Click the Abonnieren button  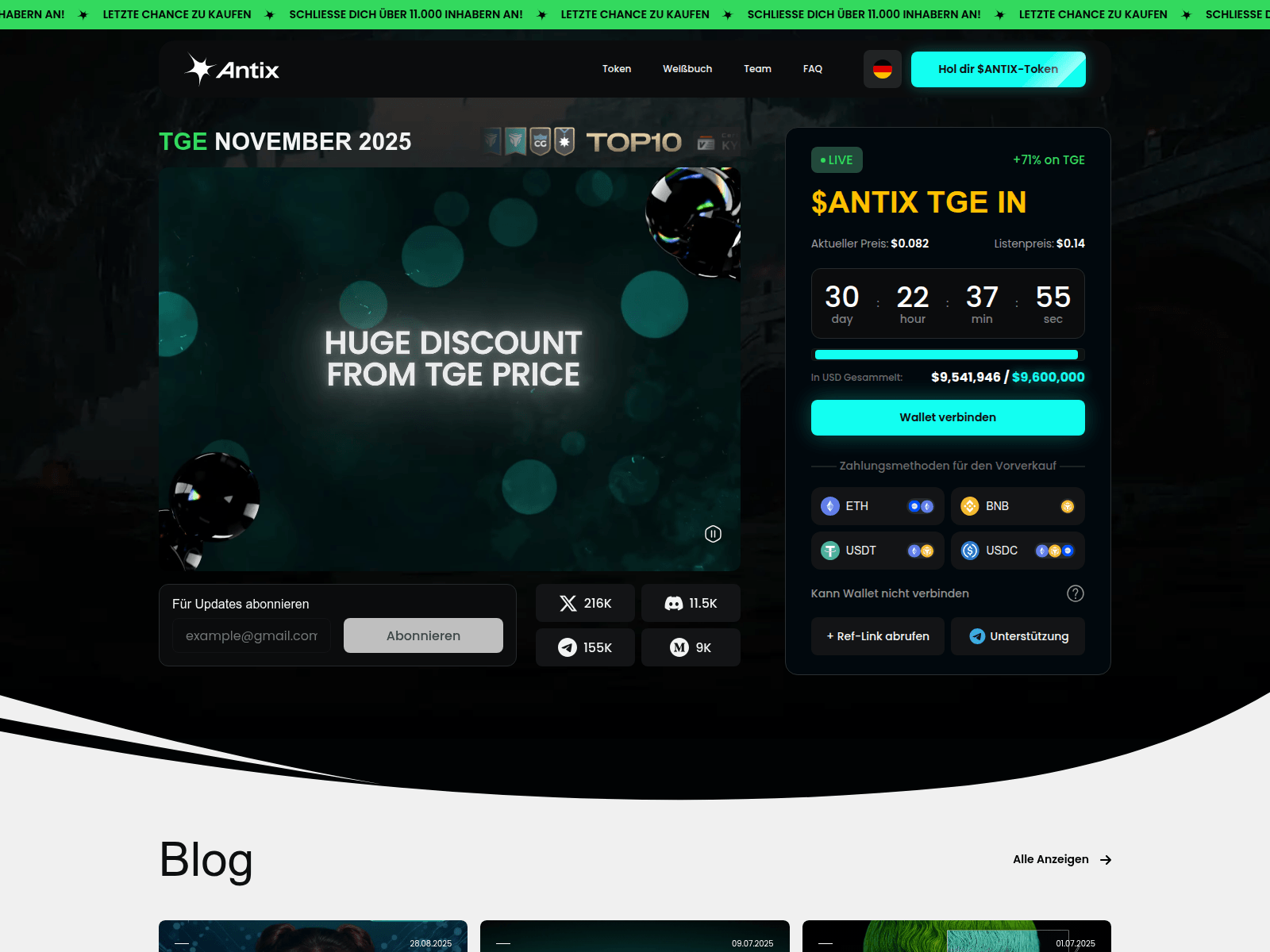click(x=423, y=635)
